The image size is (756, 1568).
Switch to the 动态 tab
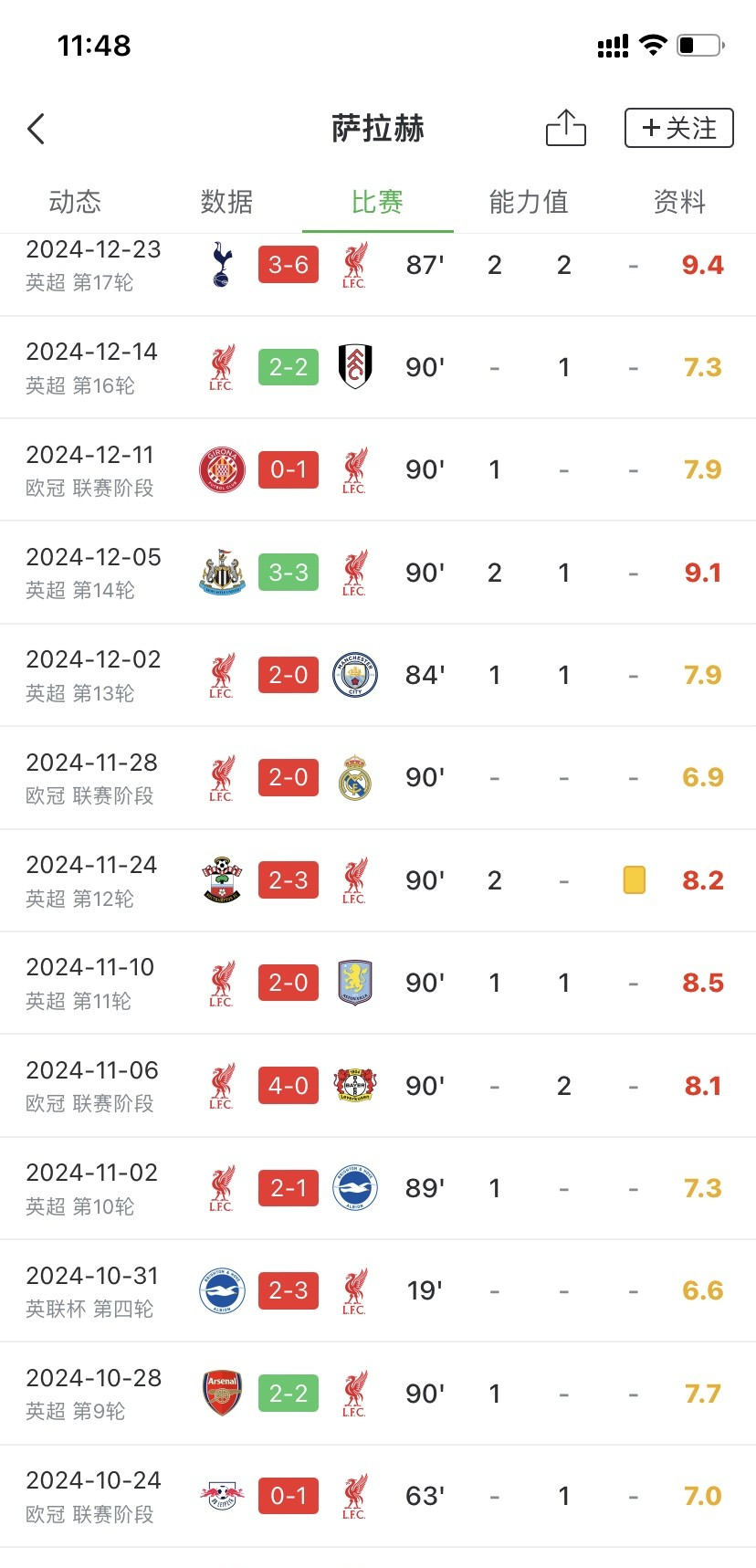click(x=75, y=202)
